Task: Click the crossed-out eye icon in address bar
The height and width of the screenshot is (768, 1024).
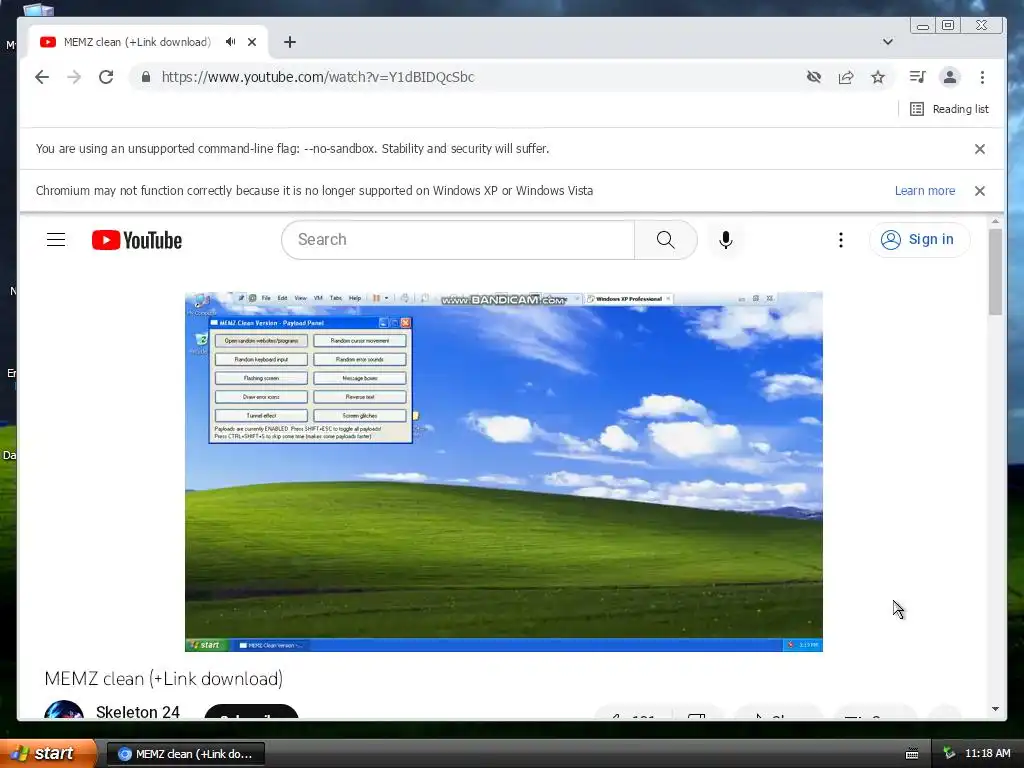Action: (x=814, y=77)
